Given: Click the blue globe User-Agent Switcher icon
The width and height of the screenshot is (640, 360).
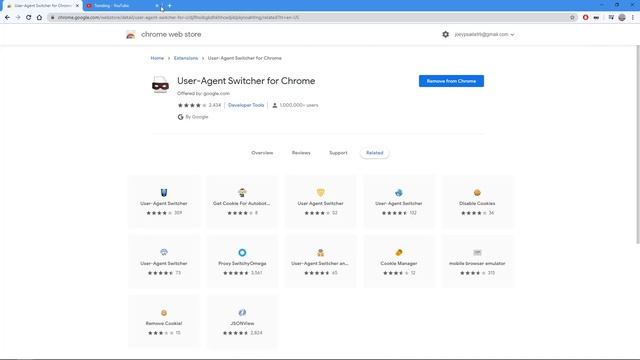Looking at the screenshot, I should pyautogui.click(x=399, y=192).
